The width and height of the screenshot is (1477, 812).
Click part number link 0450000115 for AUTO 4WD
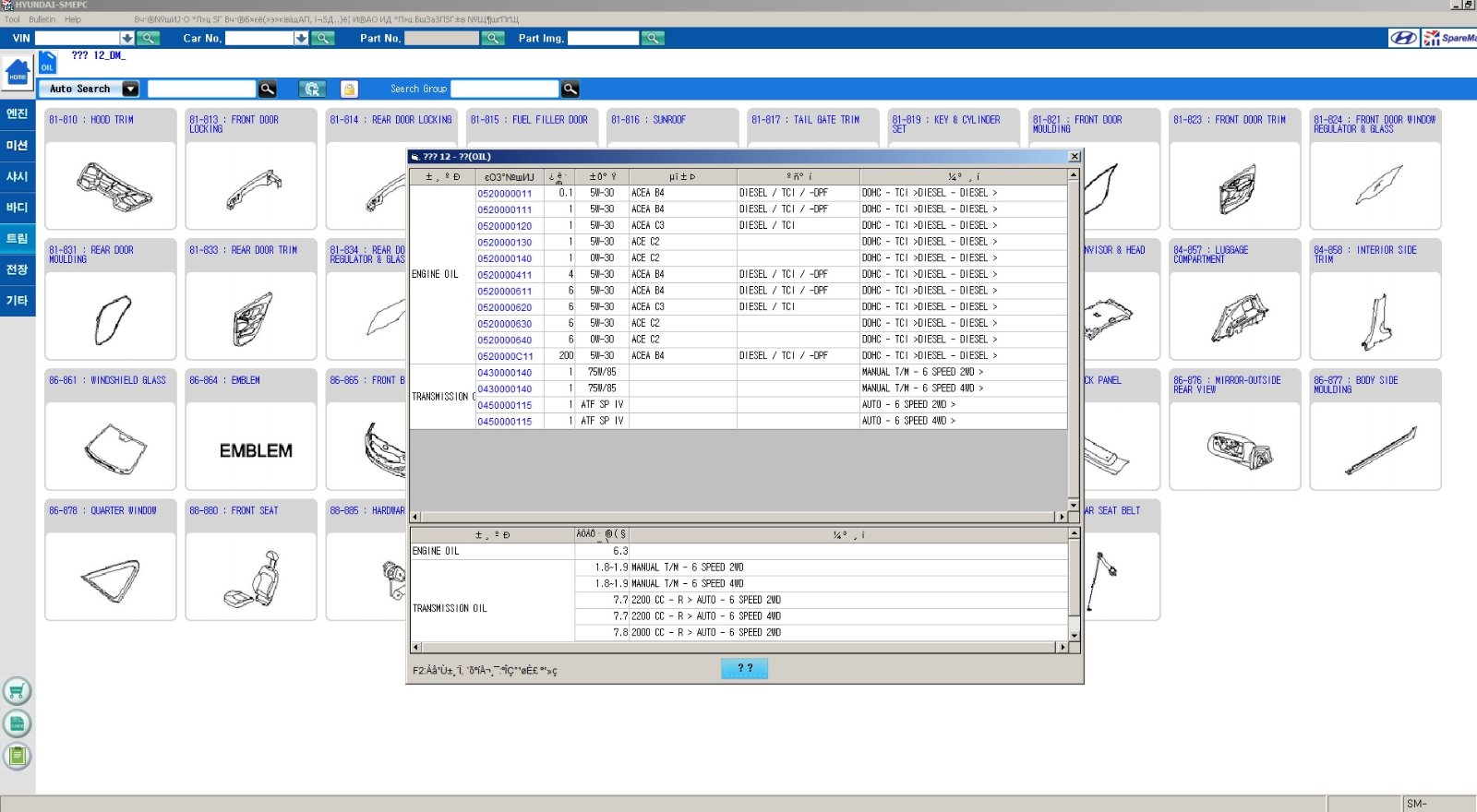click(x=504, y=422)
